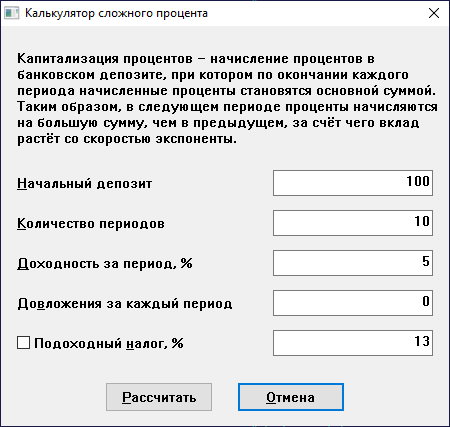This screenshot has width=450, height=427.
Task: Focus the income tax field showing 13
Action: coord(353,343)
